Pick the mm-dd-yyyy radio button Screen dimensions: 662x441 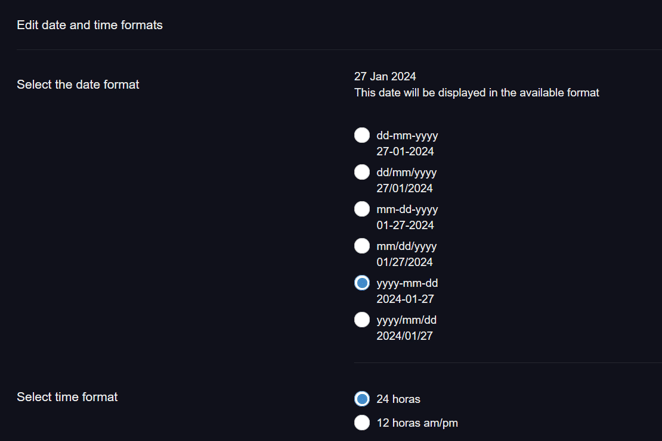point(362,209)
